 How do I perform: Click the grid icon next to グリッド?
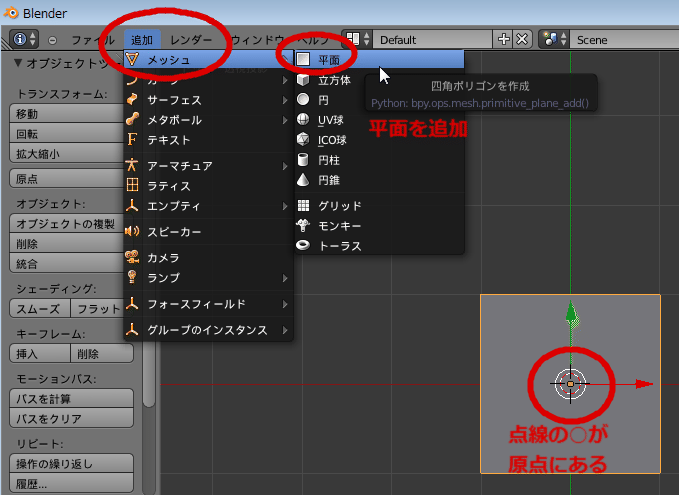(304, 205)
